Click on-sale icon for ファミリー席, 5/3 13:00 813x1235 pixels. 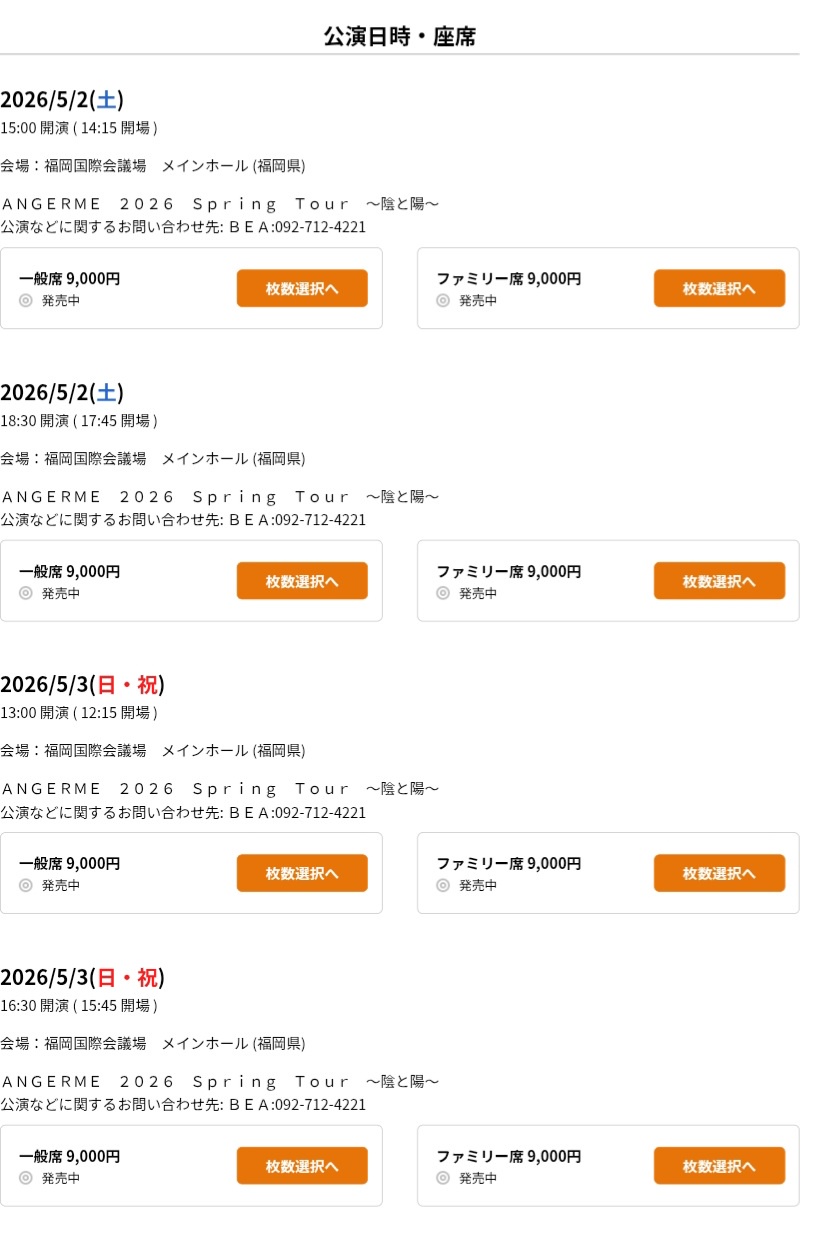[443, 885]
